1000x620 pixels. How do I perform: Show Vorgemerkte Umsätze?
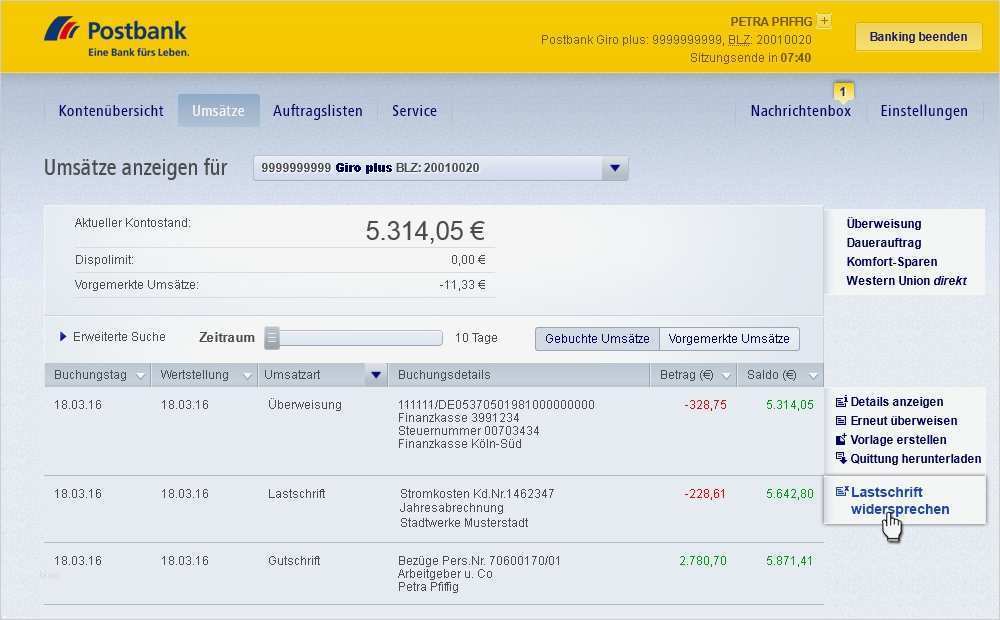729,339
